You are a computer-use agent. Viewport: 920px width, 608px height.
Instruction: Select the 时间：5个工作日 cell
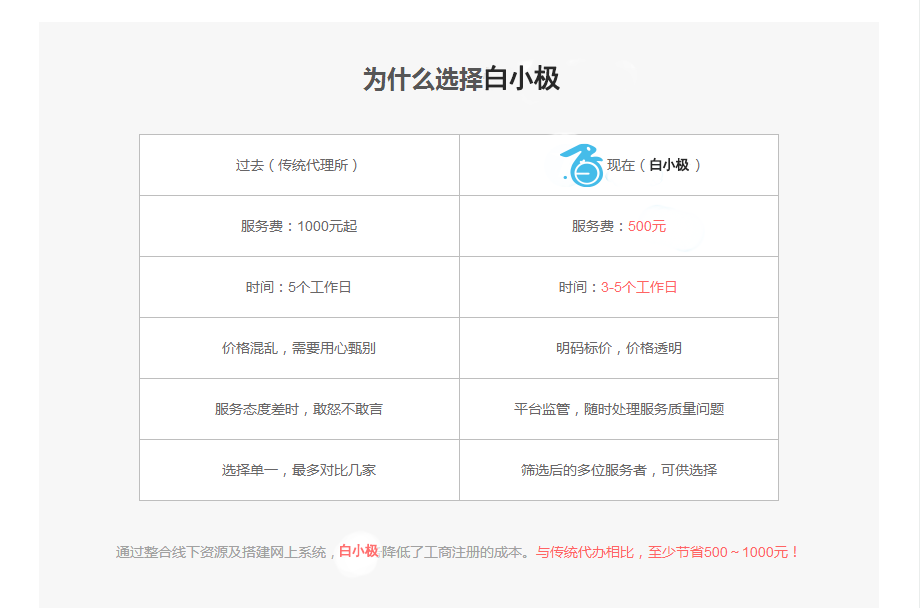298,287
